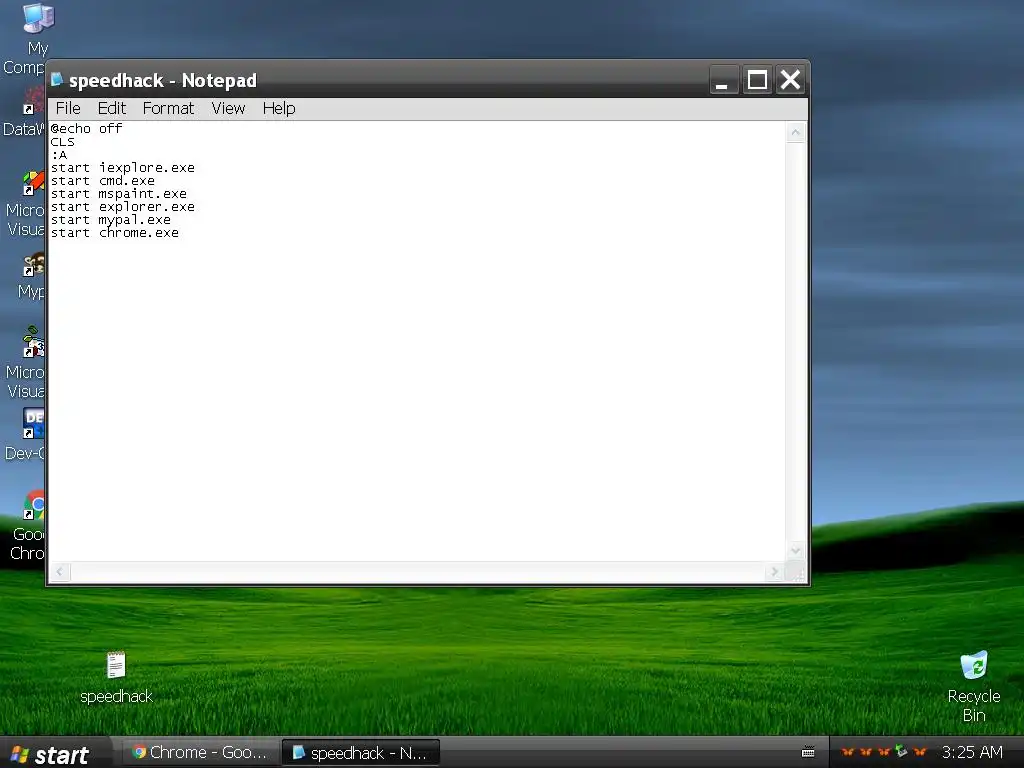Click the 'CLS' line
This screenshot has height=768, width=1024.
click(63, 142)
